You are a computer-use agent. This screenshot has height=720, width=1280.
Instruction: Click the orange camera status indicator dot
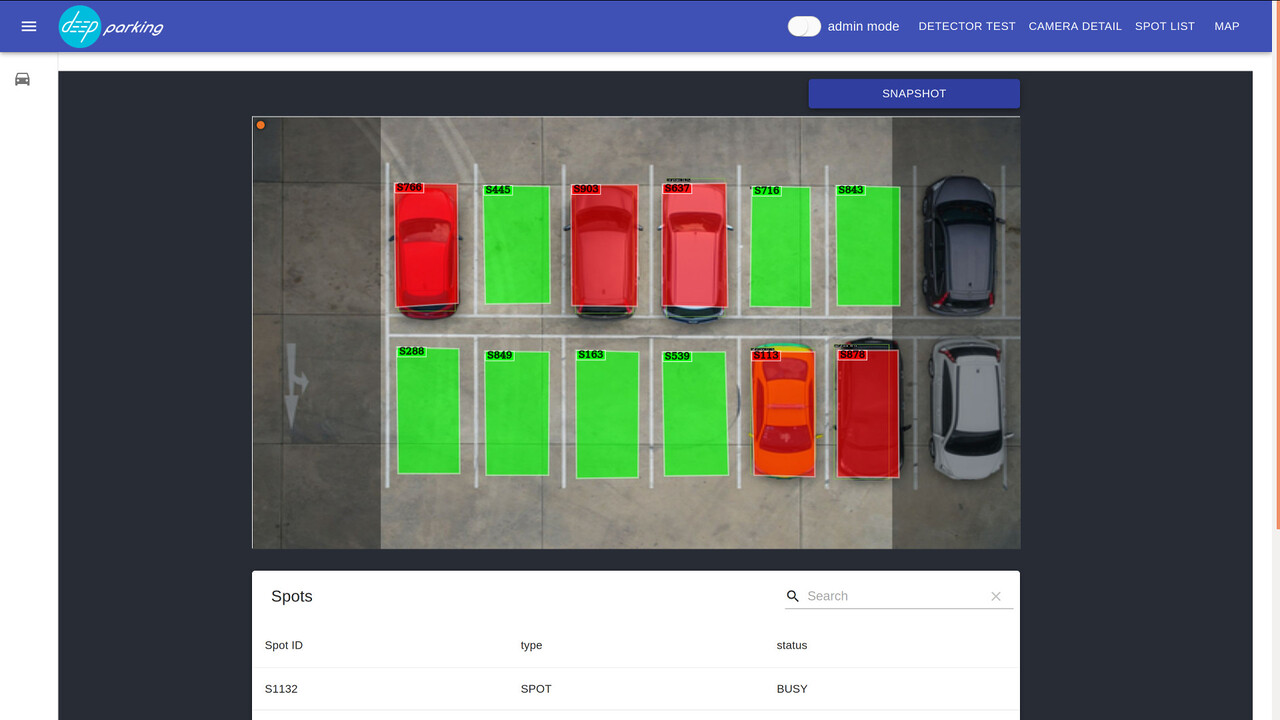pos(261,125)
